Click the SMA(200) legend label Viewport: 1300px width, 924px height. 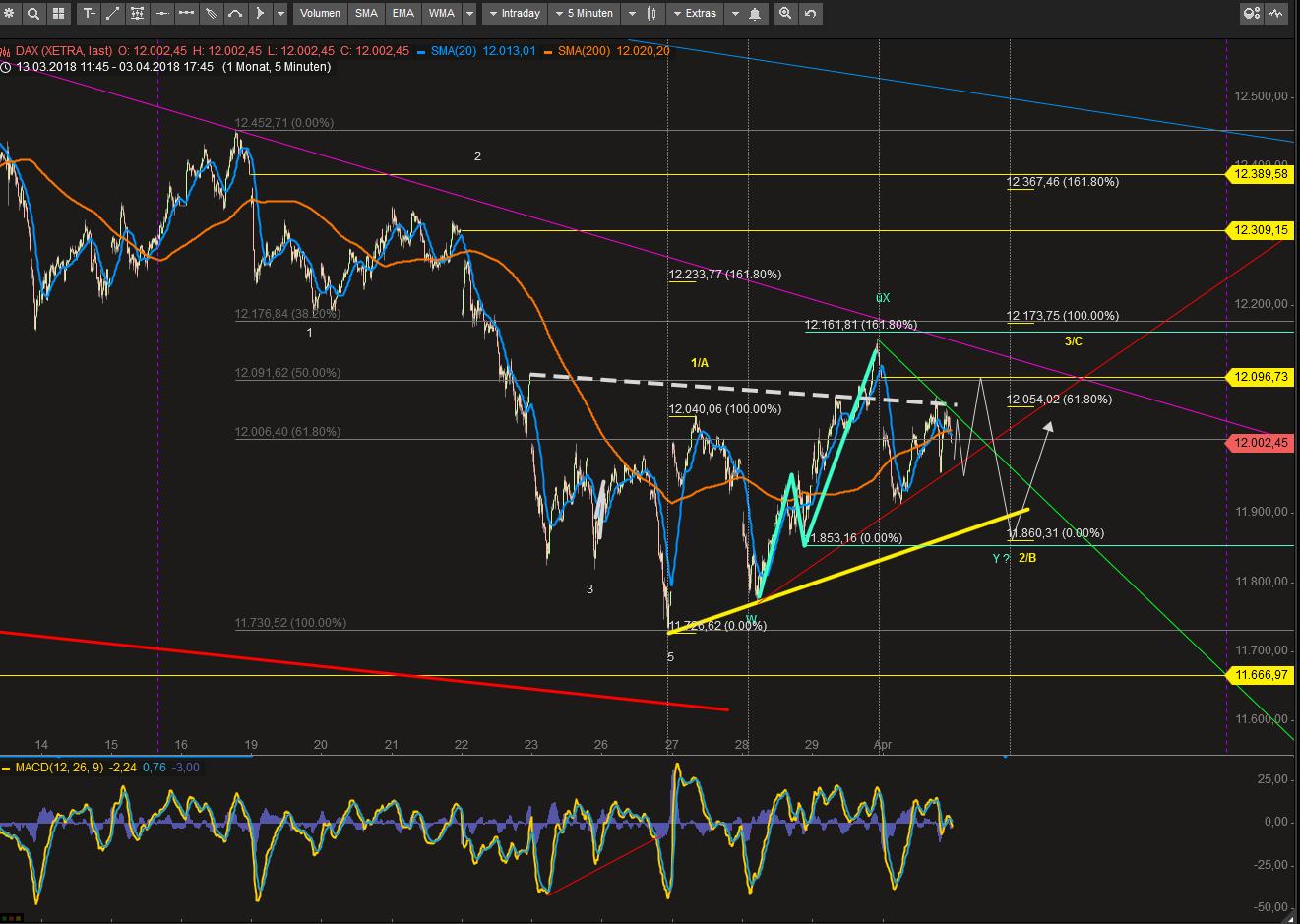pyautogui.click(x=584, y=51)
